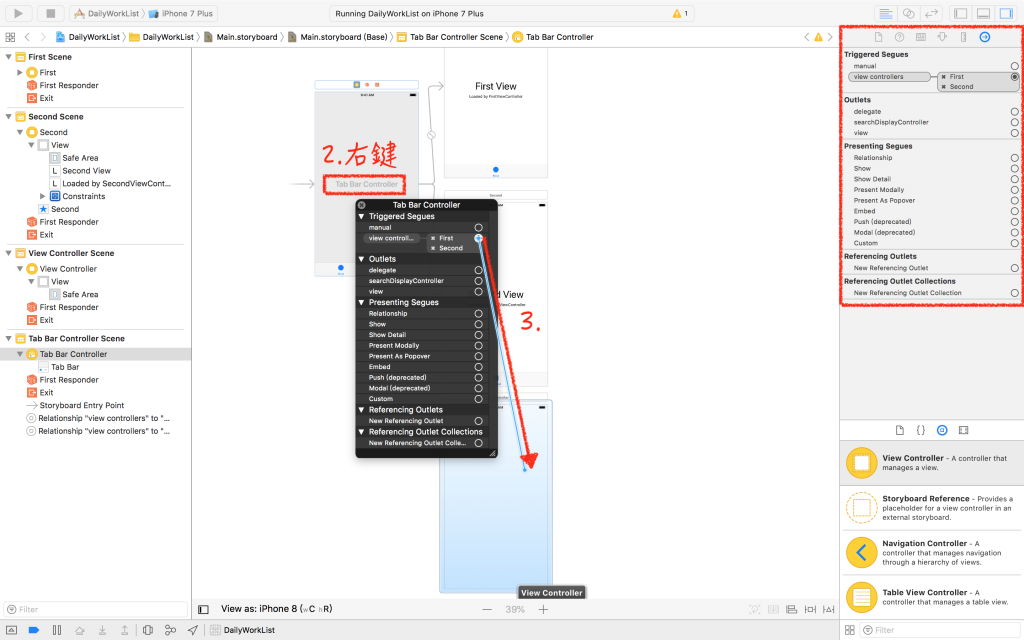This screenshot has width=1024, height=640.
Task: Click the Show Detail segue circle in popup
Action: click(x=479, y=334)
